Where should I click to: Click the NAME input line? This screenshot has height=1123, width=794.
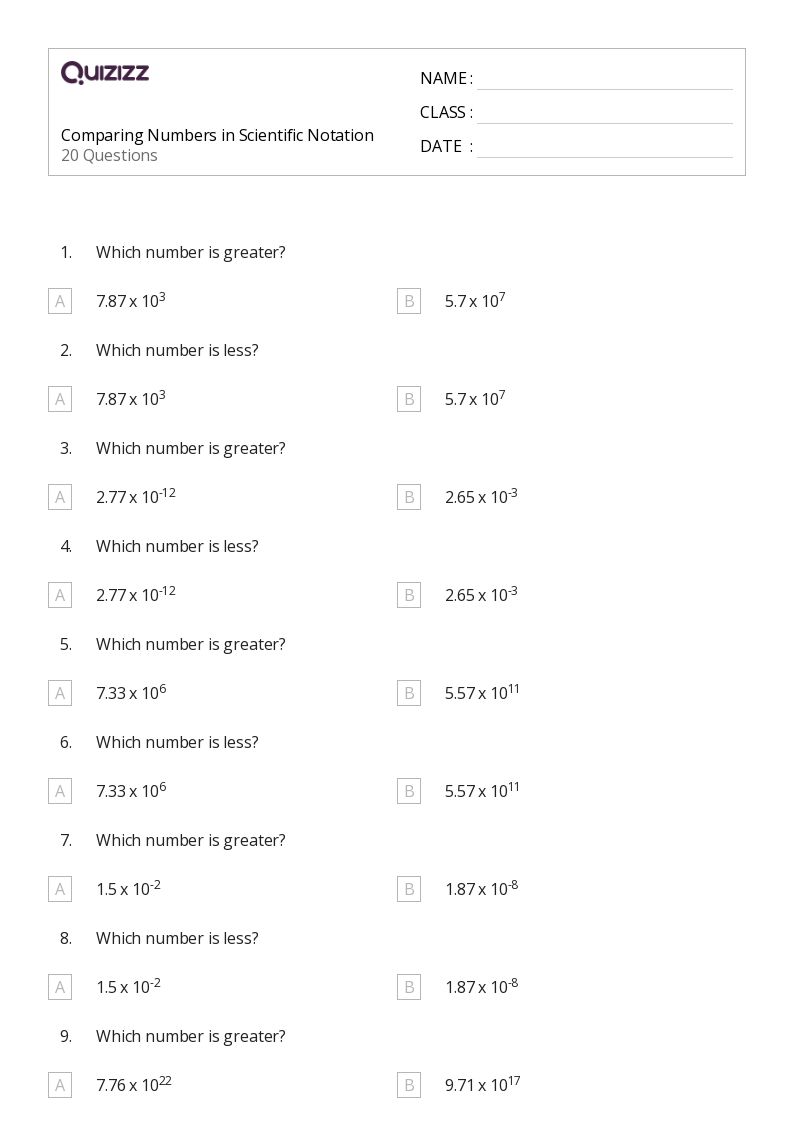[x=604, y=79]
